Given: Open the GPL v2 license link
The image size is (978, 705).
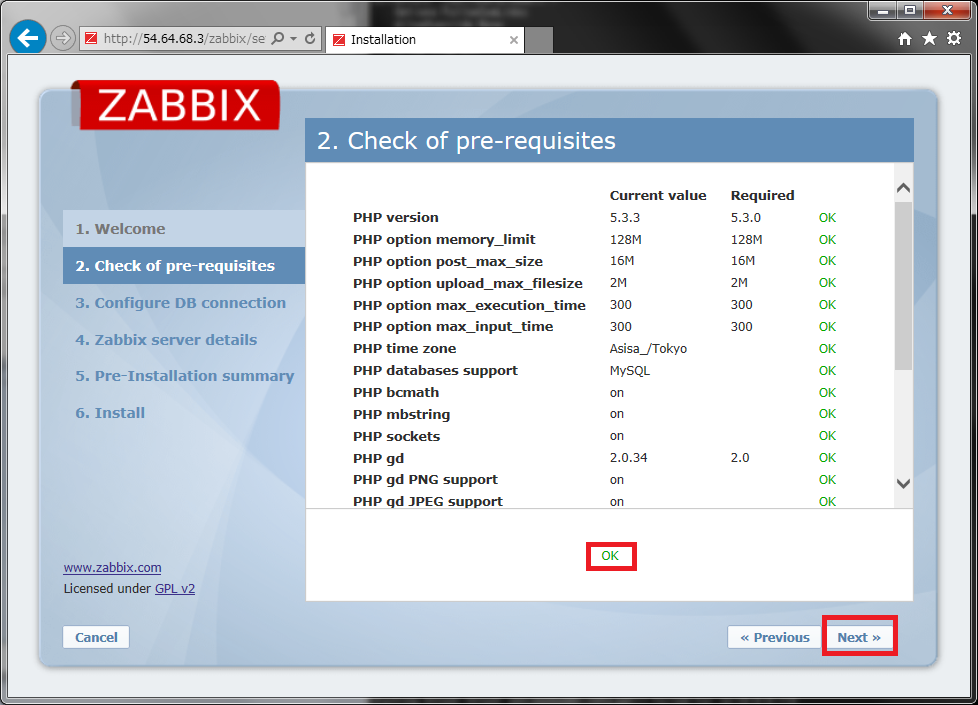Looking at the screenshot, I should (x=175, y=588).
